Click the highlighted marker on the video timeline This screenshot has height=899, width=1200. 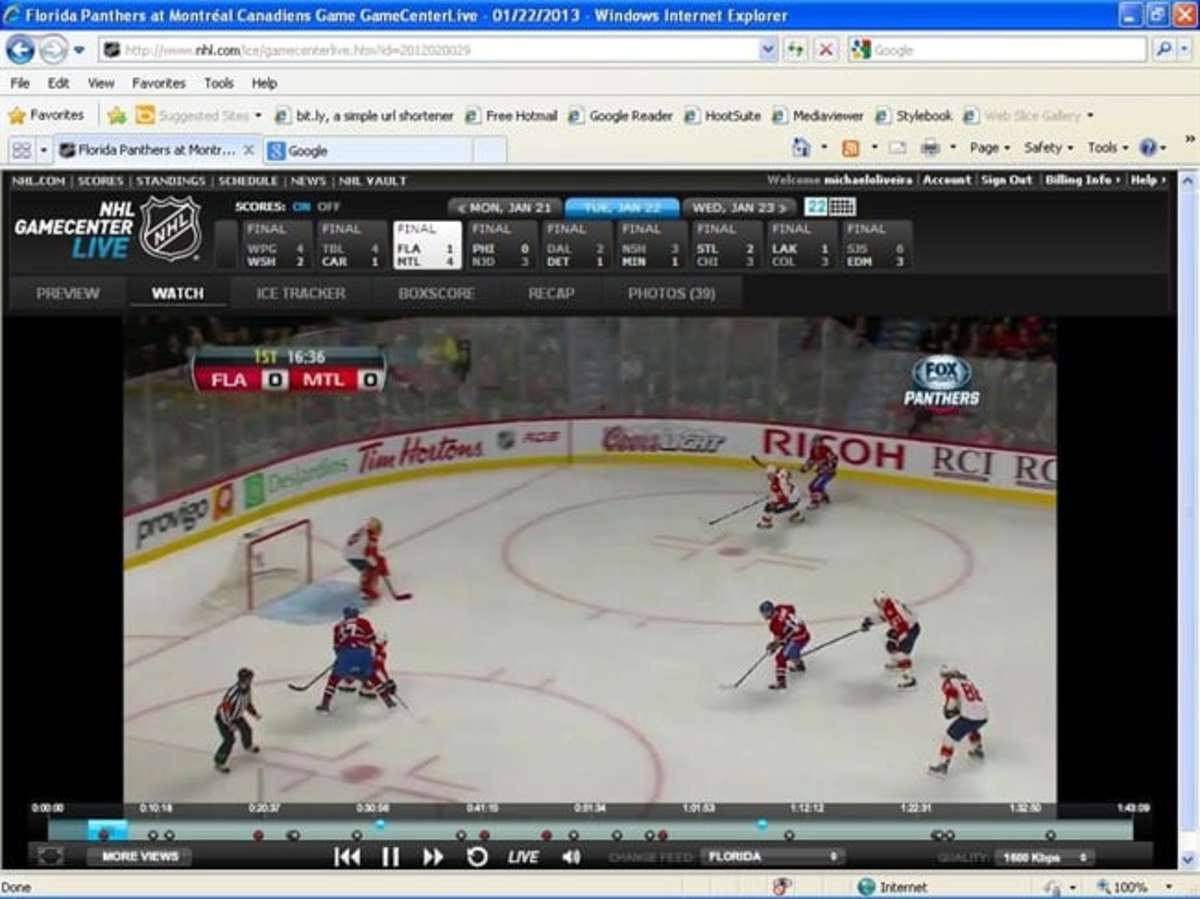pos(107,830)
